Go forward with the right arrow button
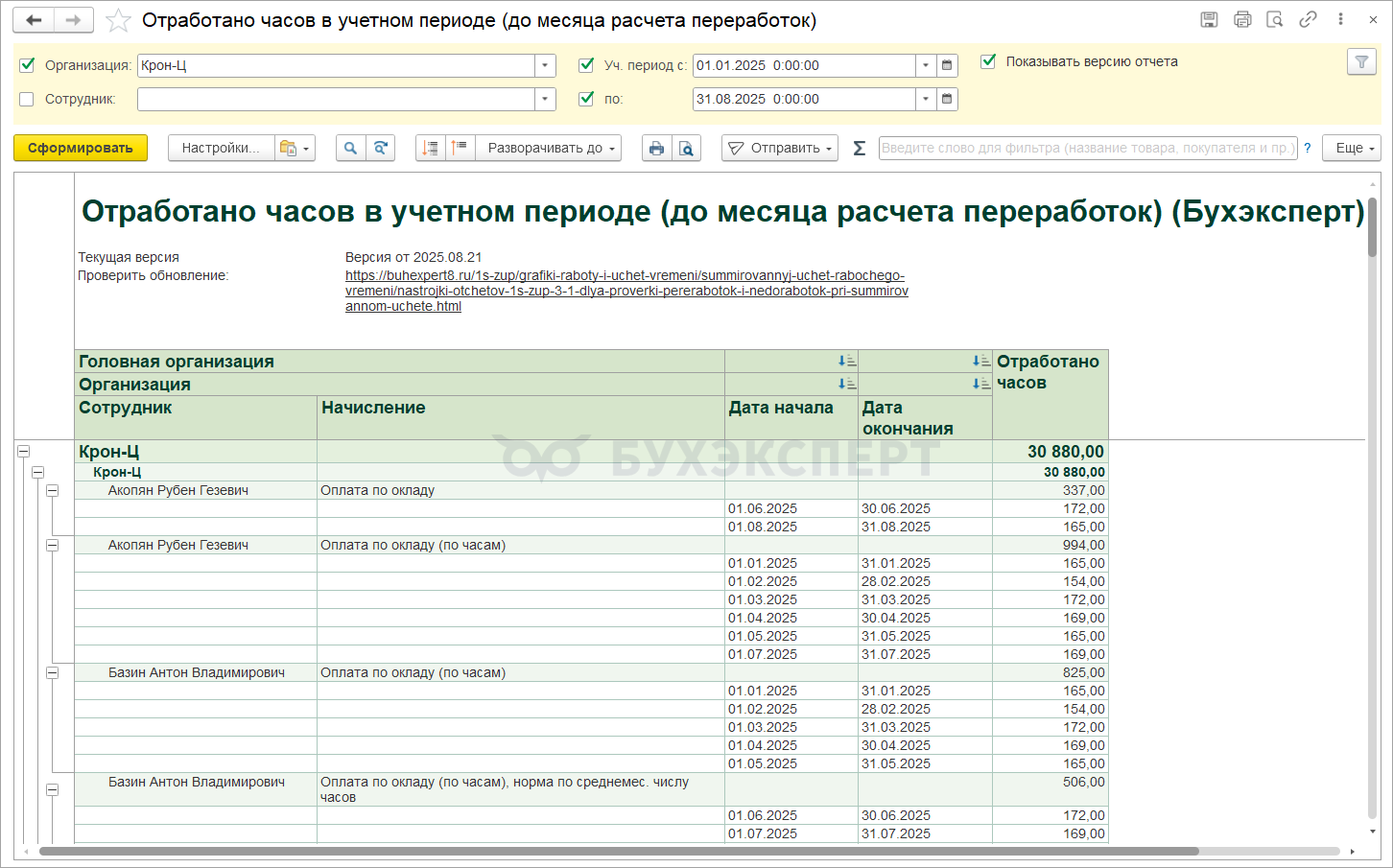The width and height of the screenshot is (1393, 868). tap(73, 20)
